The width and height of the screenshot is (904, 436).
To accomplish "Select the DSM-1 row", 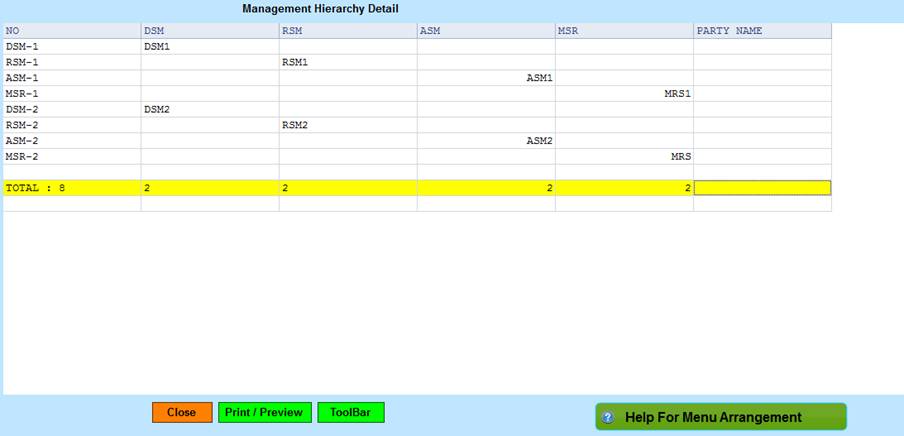I will [71, 46].
